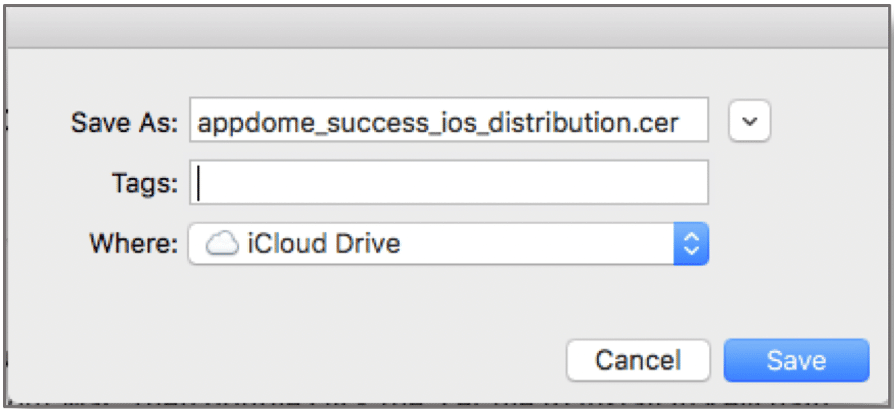
Task: Click the blue Save button
Action: point(796,360)
